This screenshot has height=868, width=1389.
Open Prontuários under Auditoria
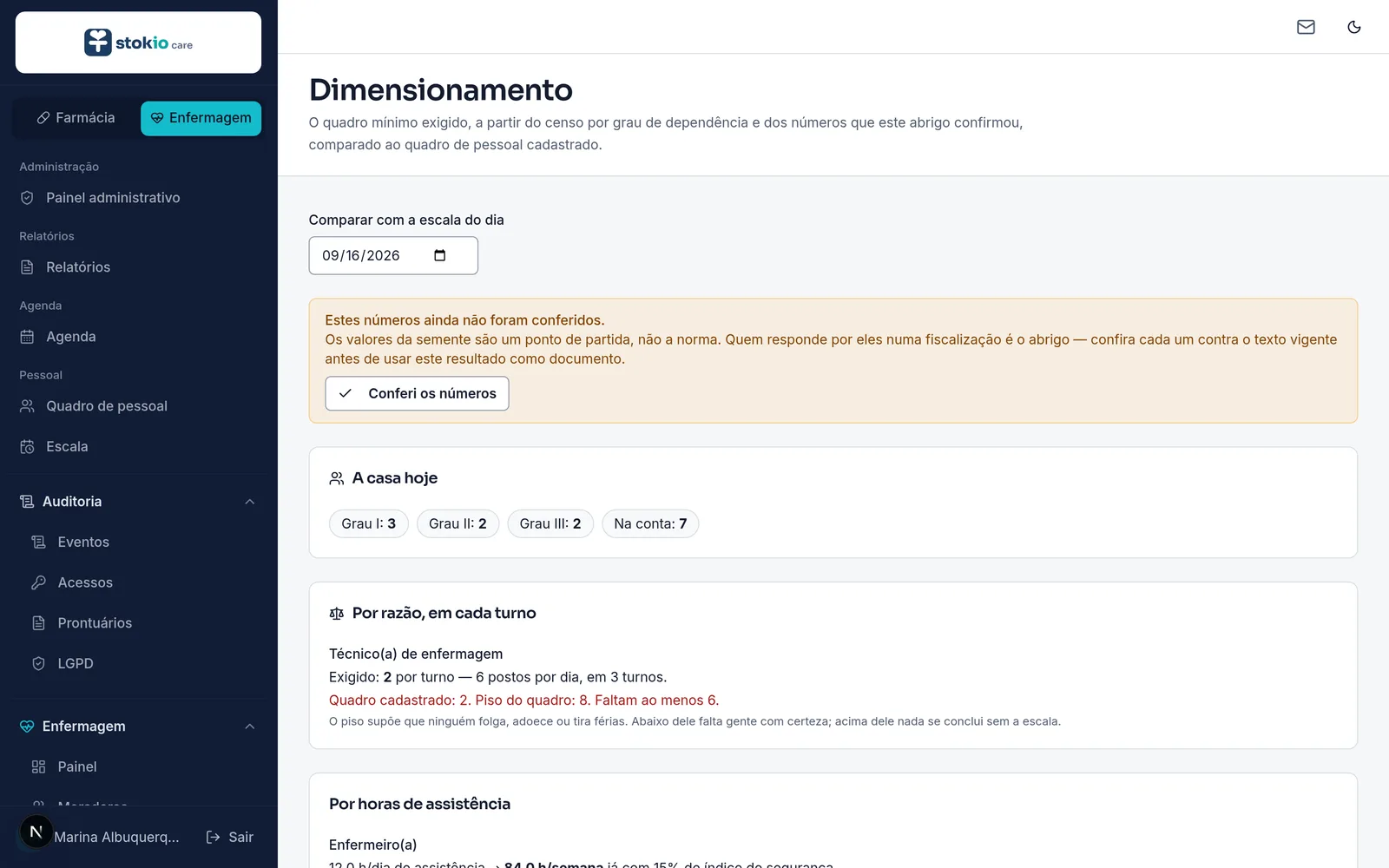coord(144,623)
